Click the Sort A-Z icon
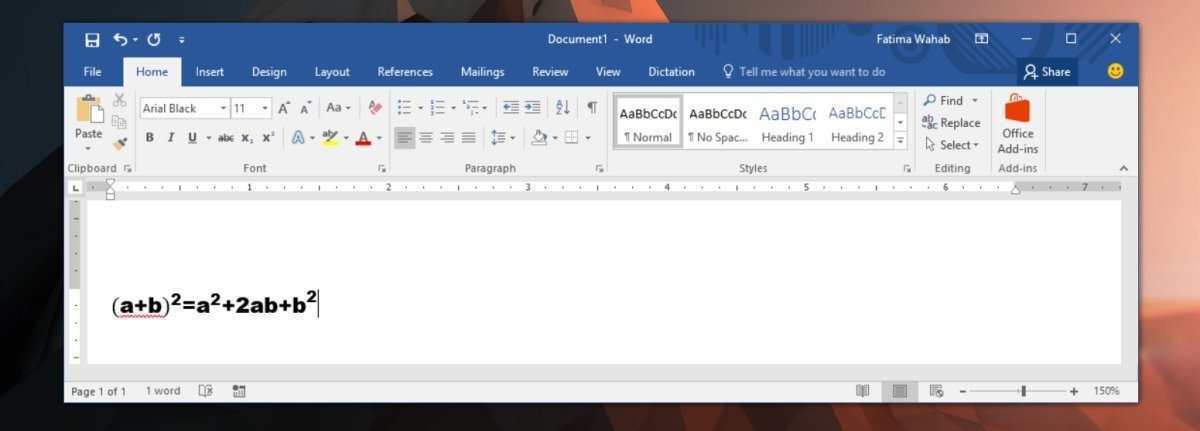1200x431 pixels. [x=562, y=108]
